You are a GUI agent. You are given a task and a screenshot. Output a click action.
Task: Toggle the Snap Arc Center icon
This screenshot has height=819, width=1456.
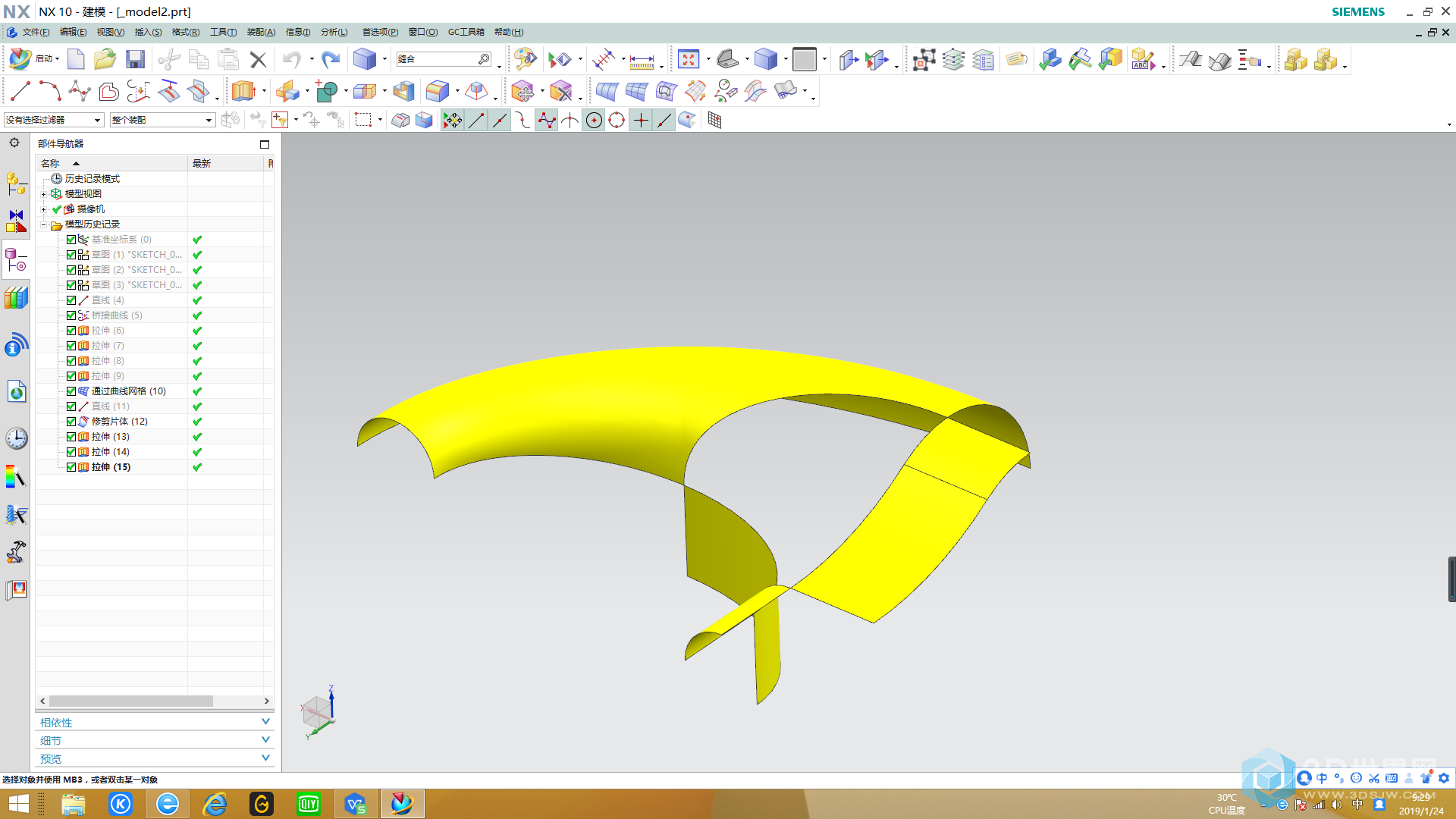tap(594, 121)
